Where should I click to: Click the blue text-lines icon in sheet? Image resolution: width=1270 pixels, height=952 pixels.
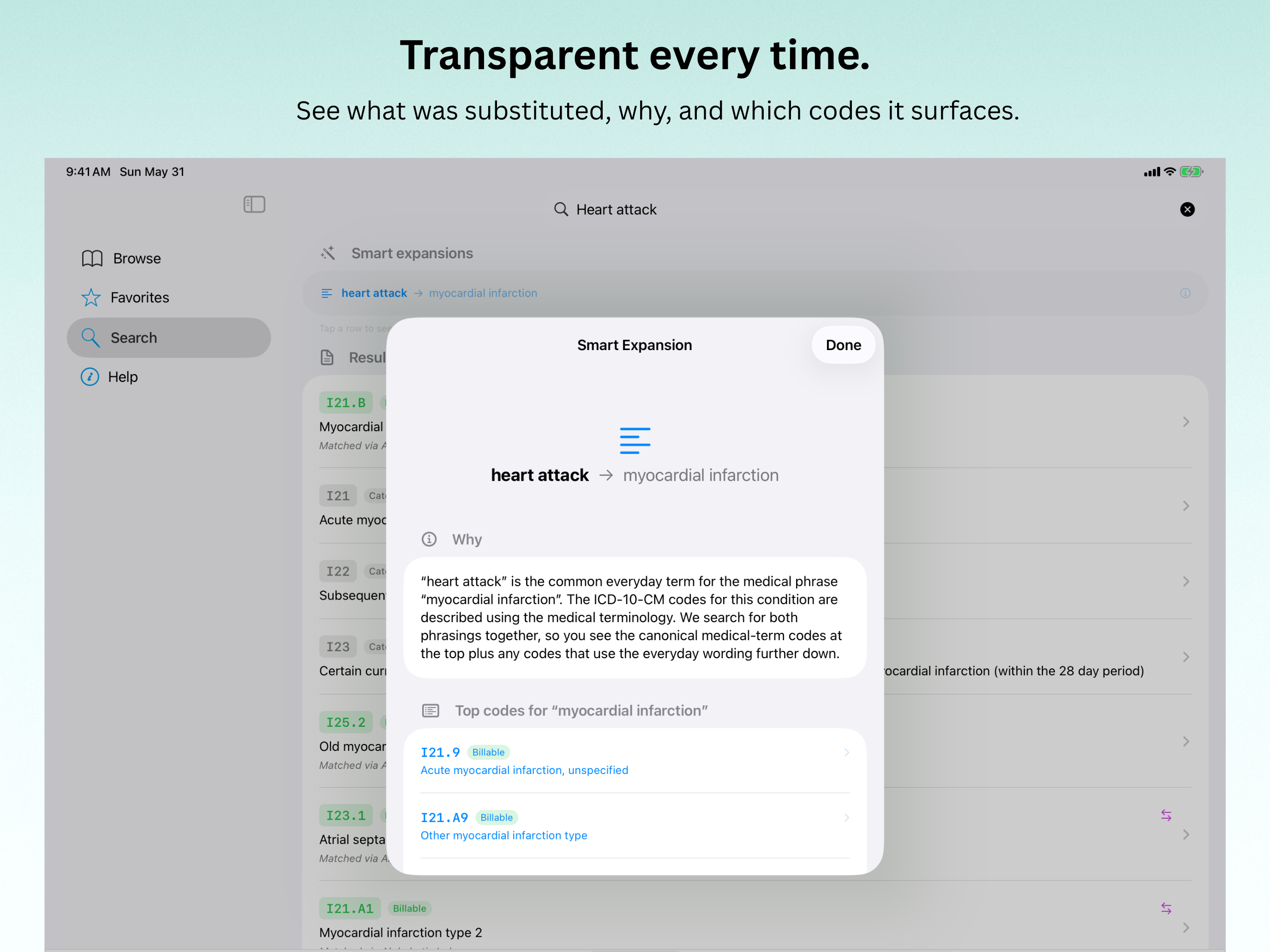(x=635, y=440)
